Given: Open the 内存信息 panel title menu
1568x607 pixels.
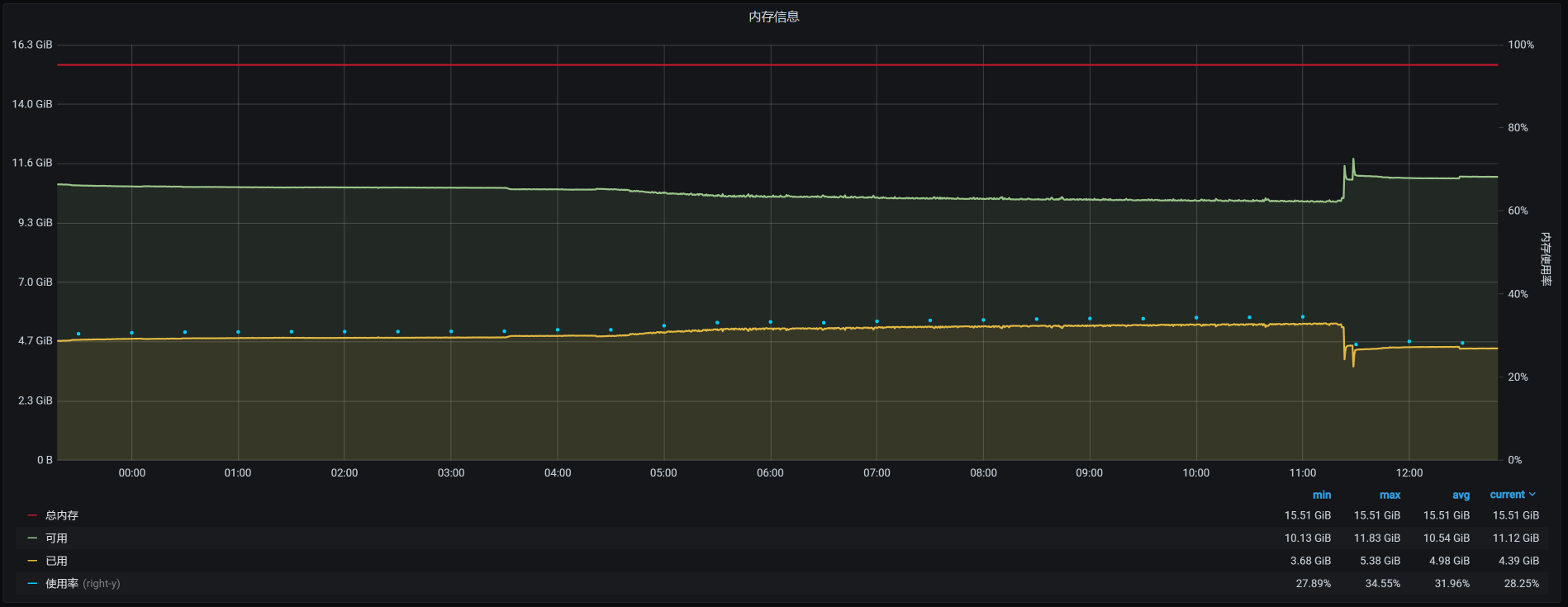Looking at the screenshot, I should 773,17.
